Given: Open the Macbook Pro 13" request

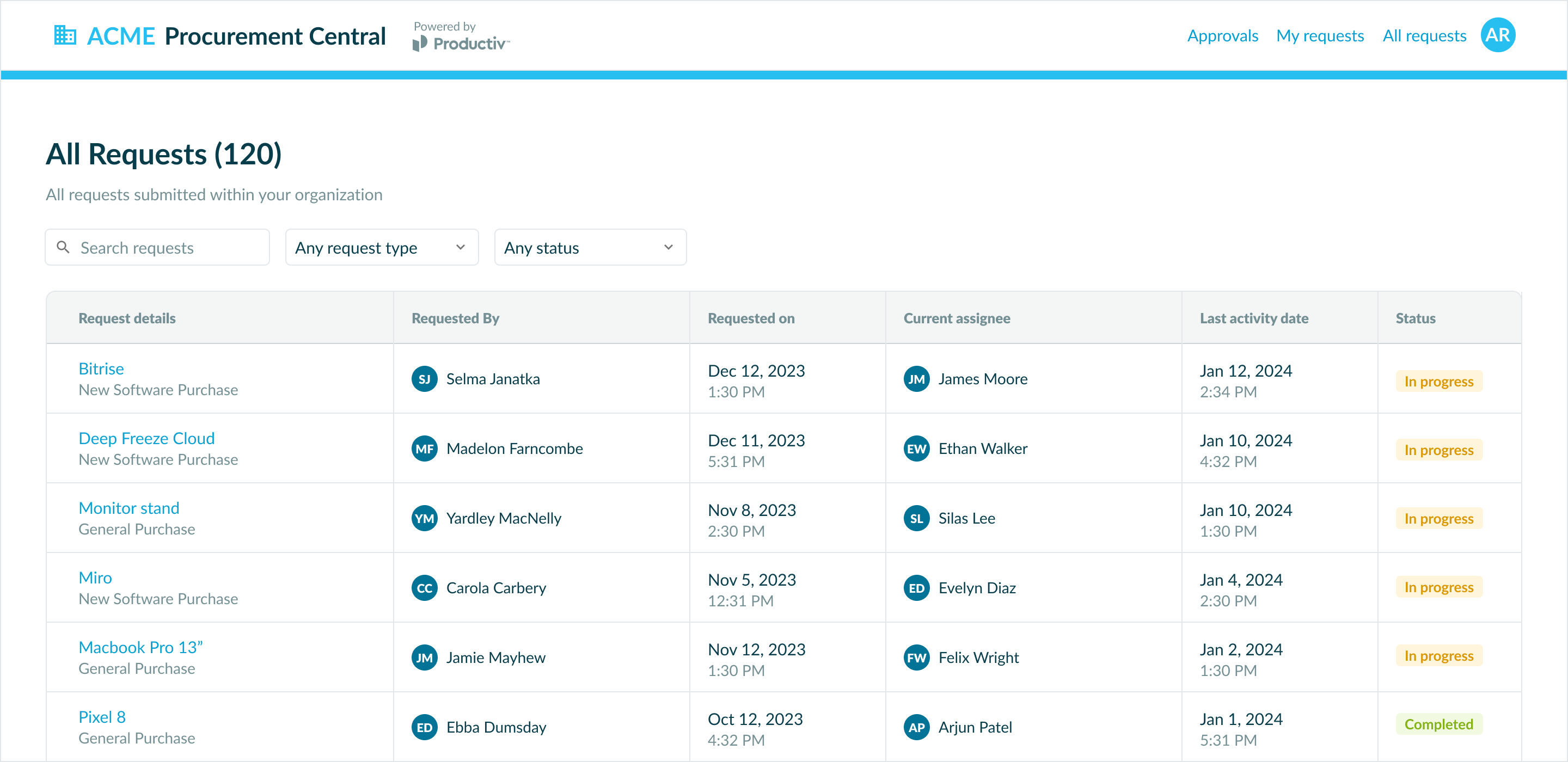Looking at the screenshot, I should click(140, 648).
